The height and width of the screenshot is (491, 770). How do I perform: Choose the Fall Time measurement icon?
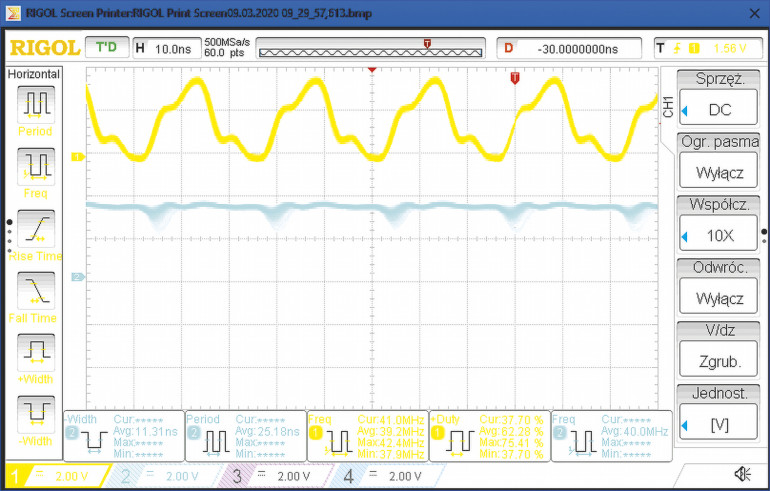pos(36,290)
